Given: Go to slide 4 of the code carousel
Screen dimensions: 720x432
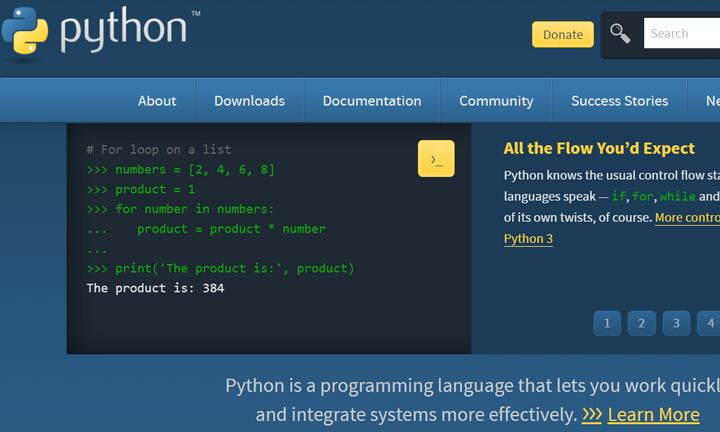Looking at the screenshot, I should pyautogui.click(x=709, y=323).
